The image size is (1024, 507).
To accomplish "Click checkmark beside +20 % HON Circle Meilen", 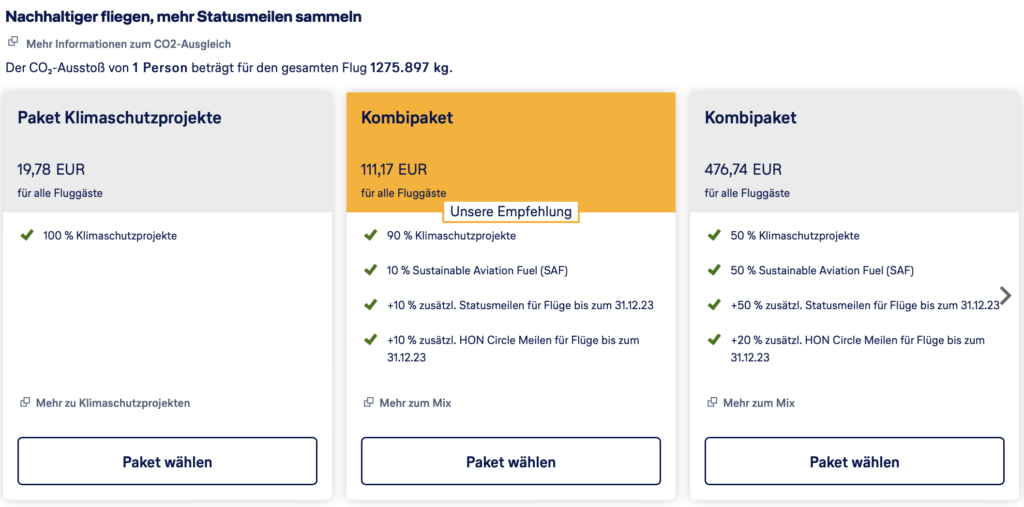I will pyautogui.click(x=713, y=340).
